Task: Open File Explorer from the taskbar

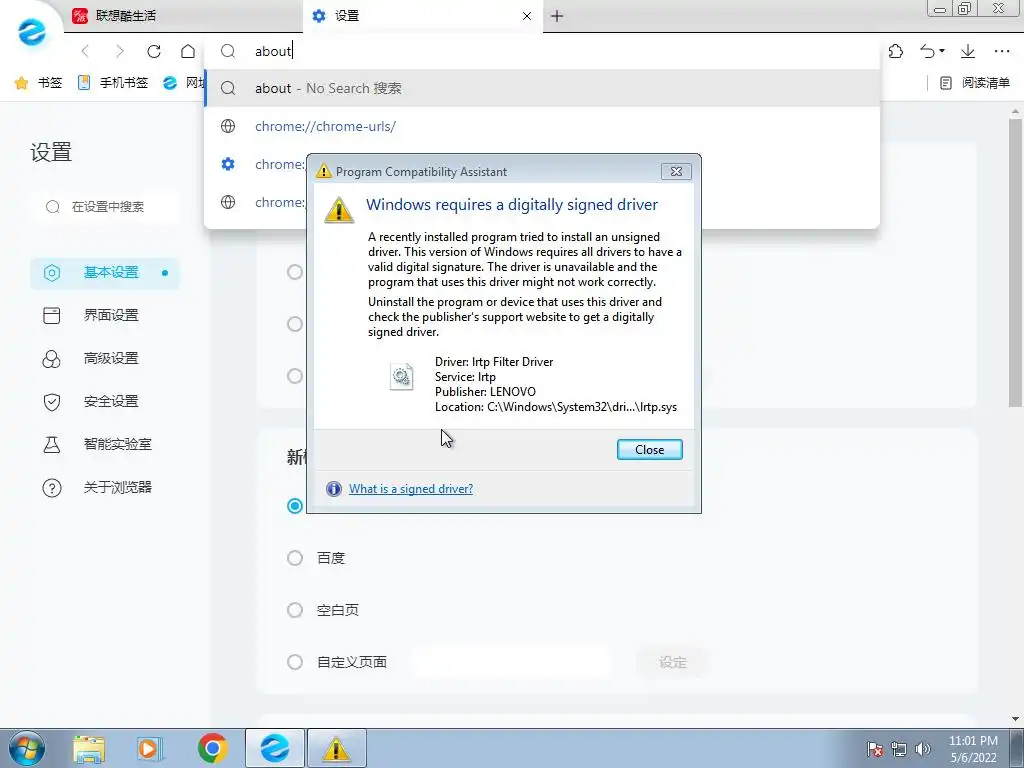Action: [89, 748]
